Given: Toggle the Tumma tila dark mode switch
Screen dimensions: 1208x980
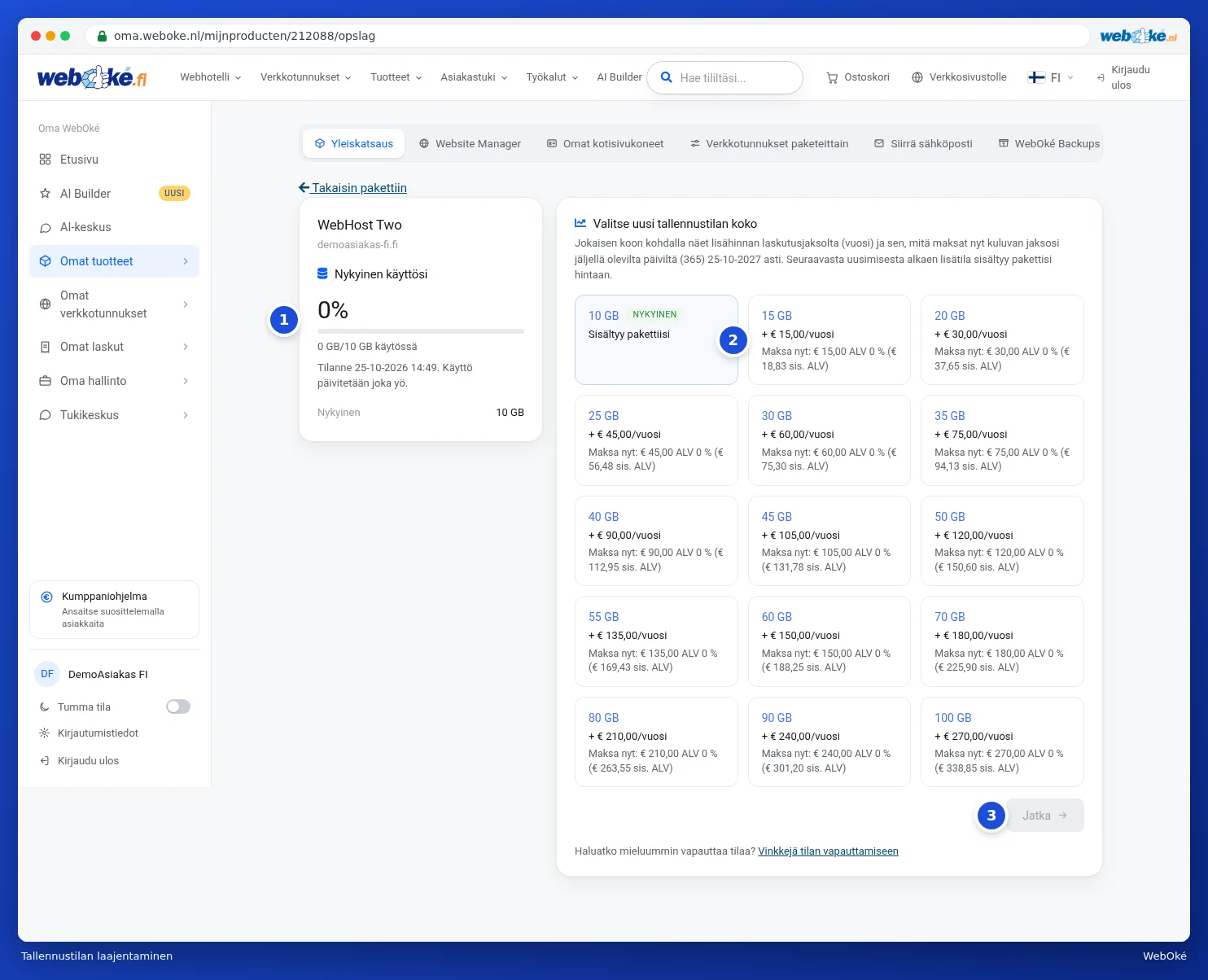Looking at the screenshot, I should (x=178, y=707).
